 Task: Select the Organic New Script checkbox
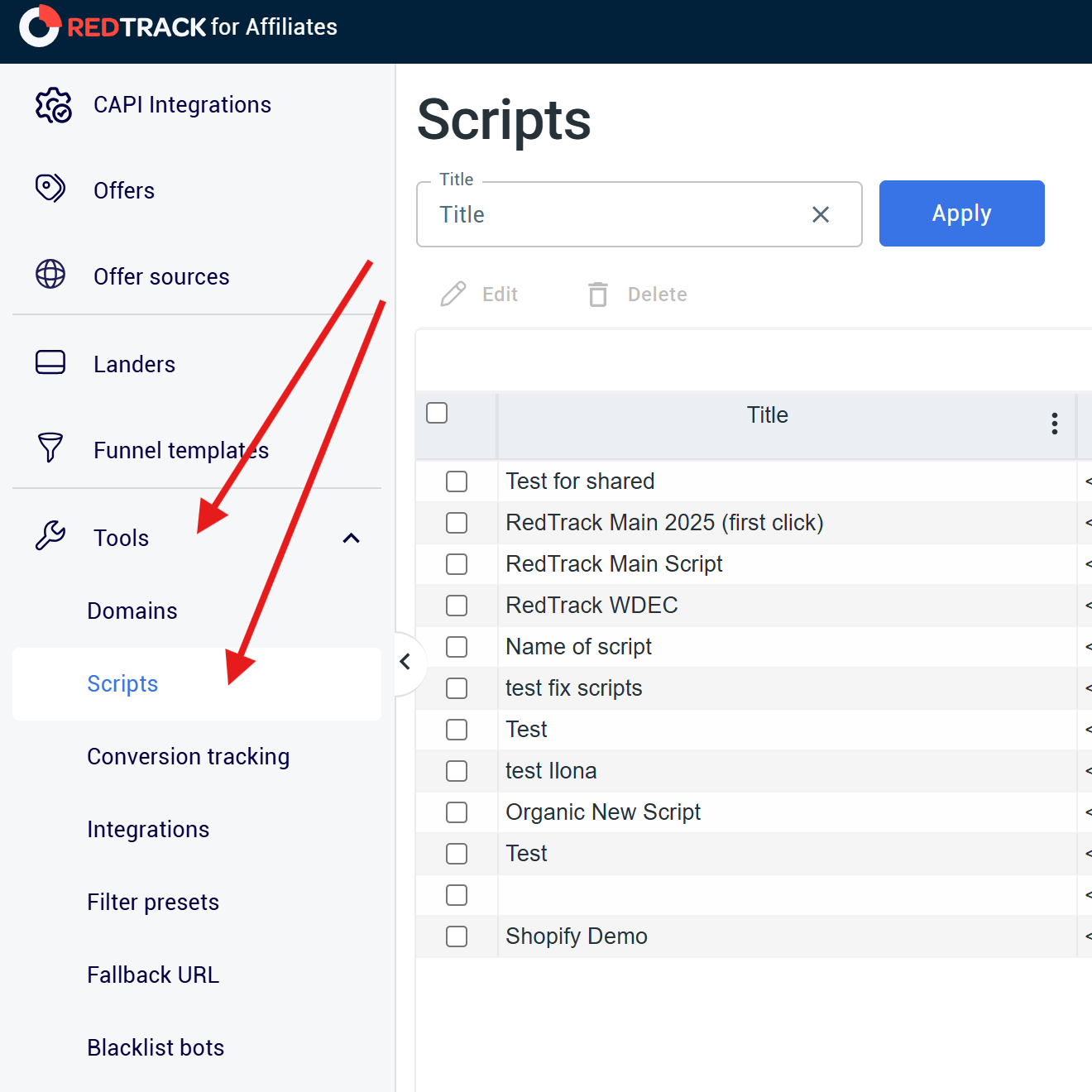(457, 812)
